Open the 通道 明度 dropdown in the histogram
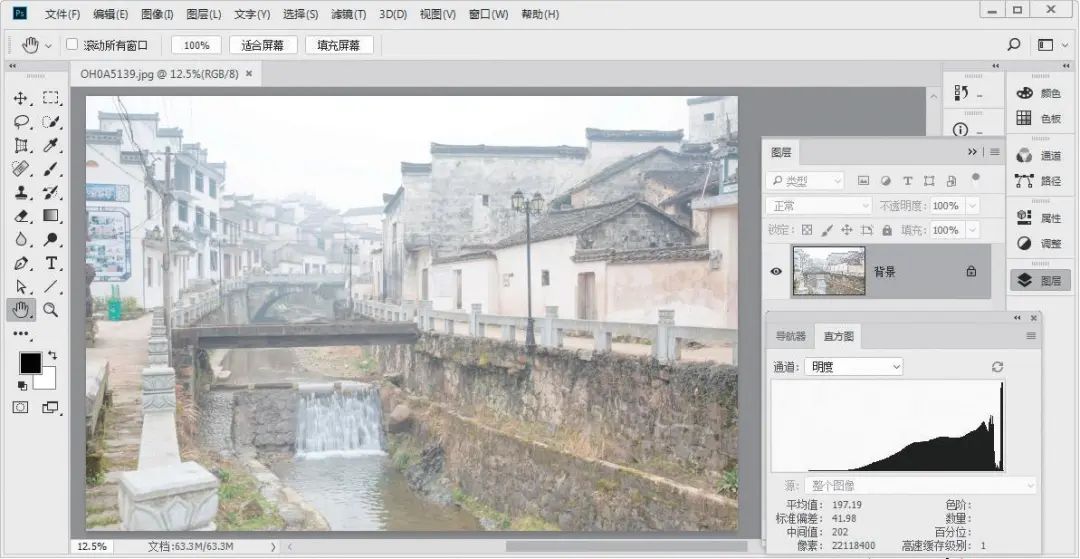 [853, 367]
